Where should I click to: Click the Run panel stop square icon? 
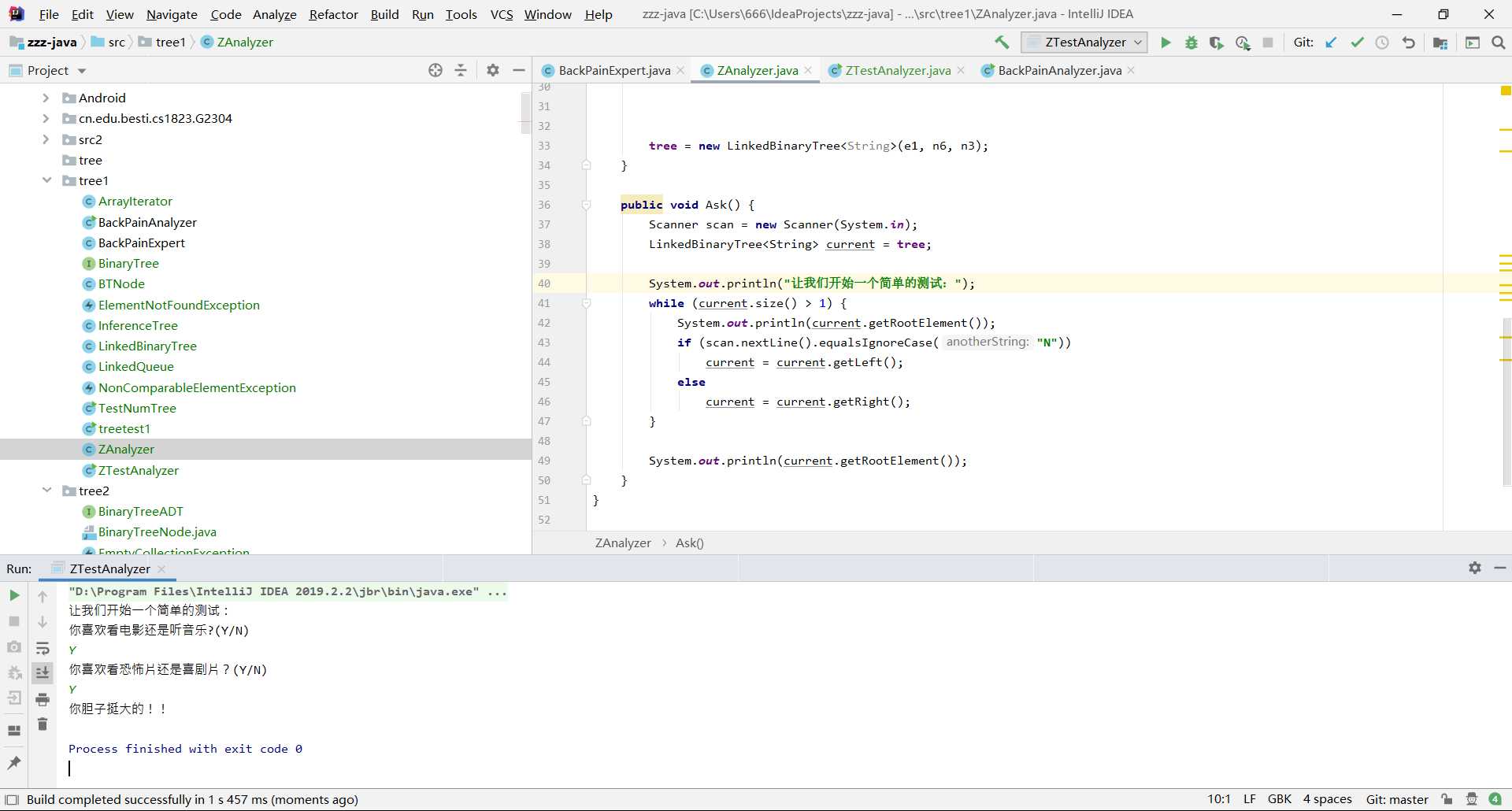(14, 621)
